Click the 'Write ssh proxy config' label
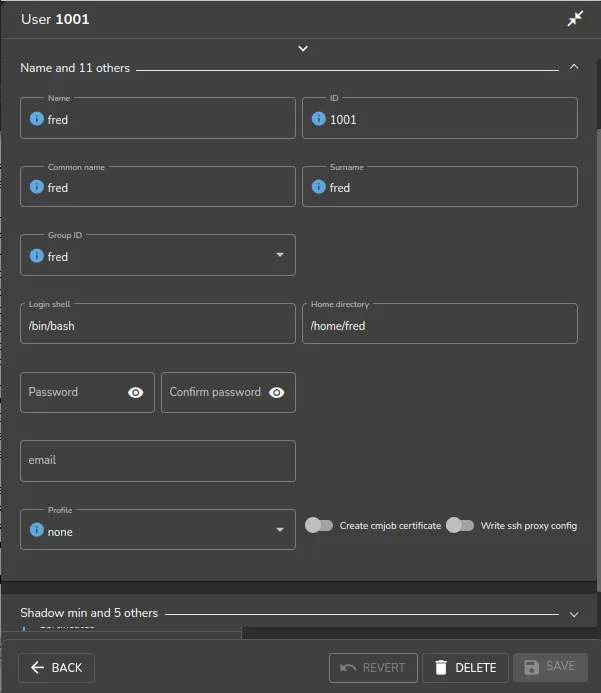The height and width of the screenshot is (693, 601). [529, 526]
